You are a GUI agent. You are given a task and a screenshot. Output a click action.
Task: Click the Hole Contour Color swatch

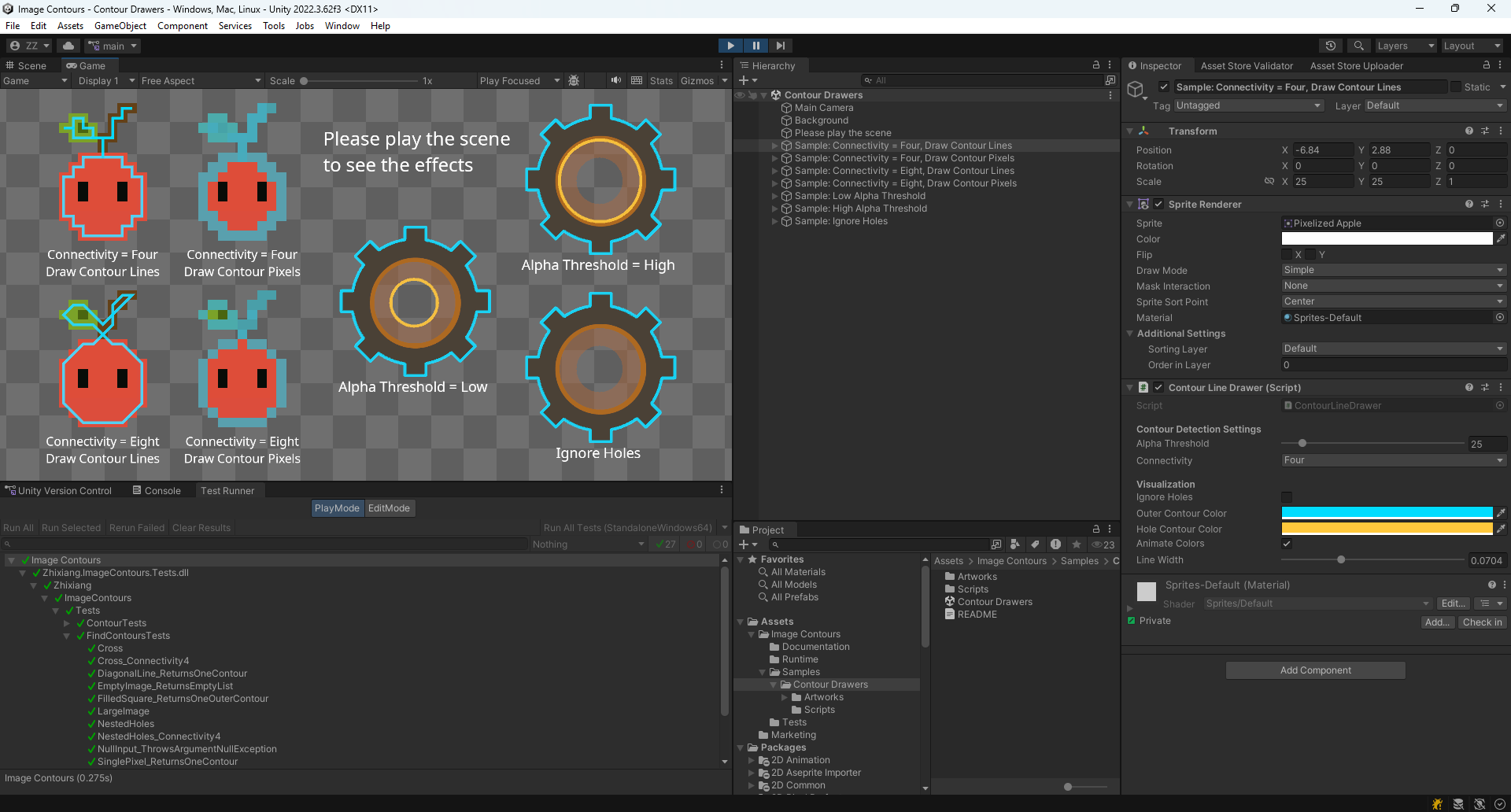1387,529
